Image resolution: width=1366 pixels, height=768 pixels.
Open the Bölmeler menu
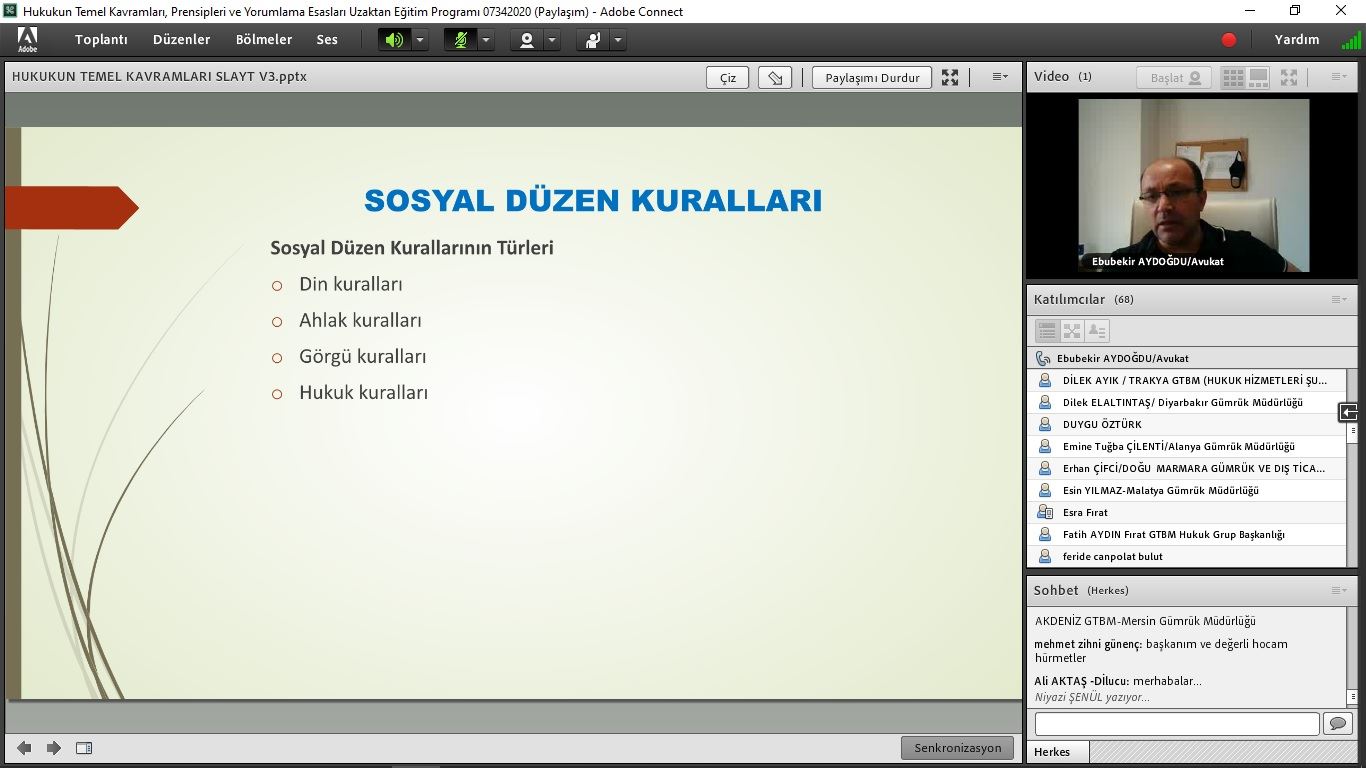[264, 40]
